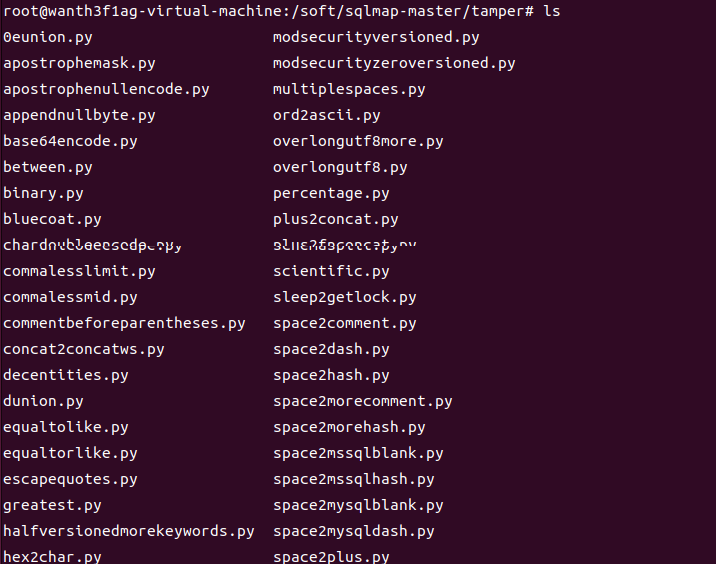Click on base64encode.py
Image resolution: width=716 pixels, height=564 pixels.
coord(70,141)
